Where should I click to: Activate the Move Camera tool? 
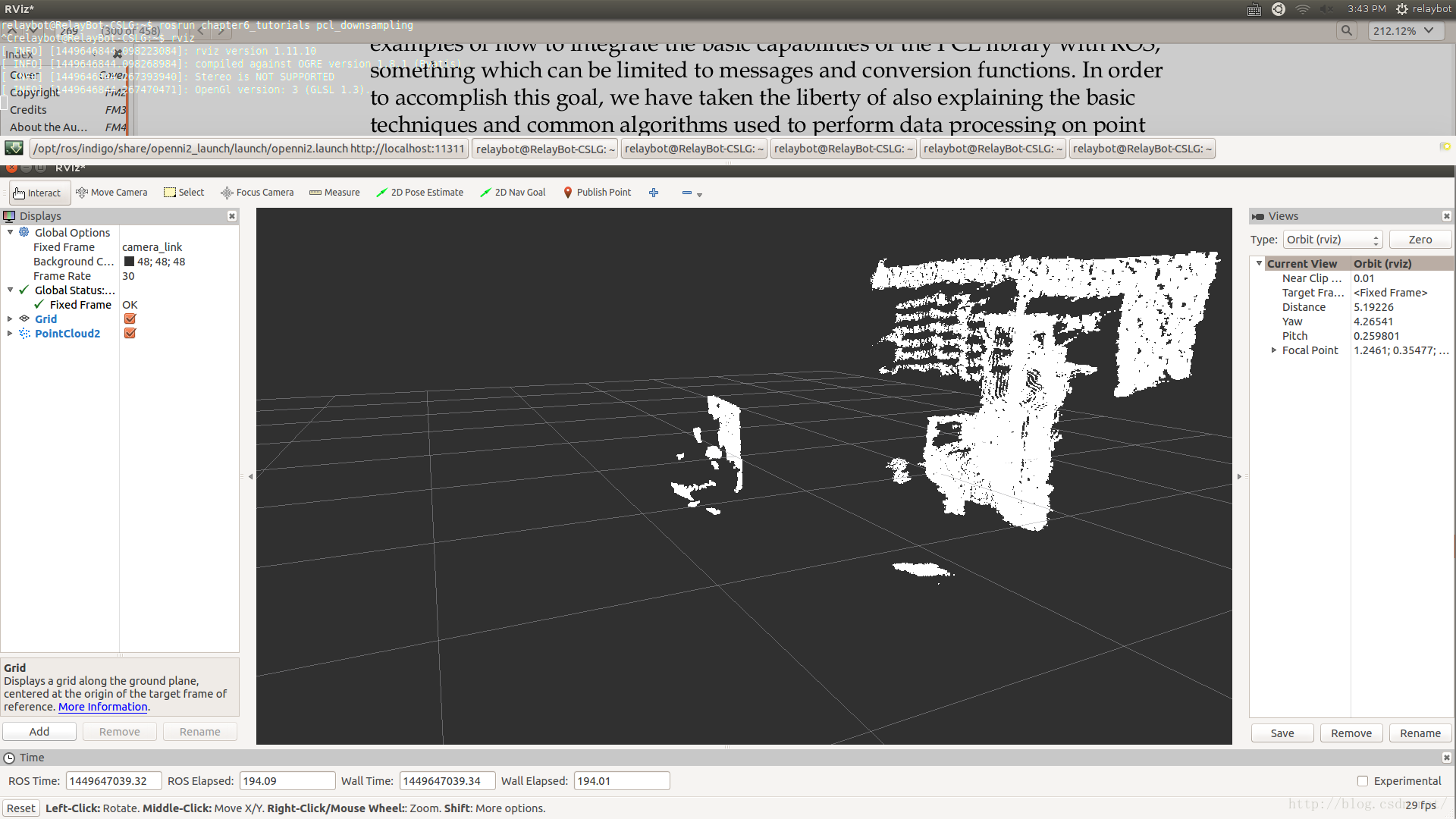pyautogui.click(x=111, y=193)
